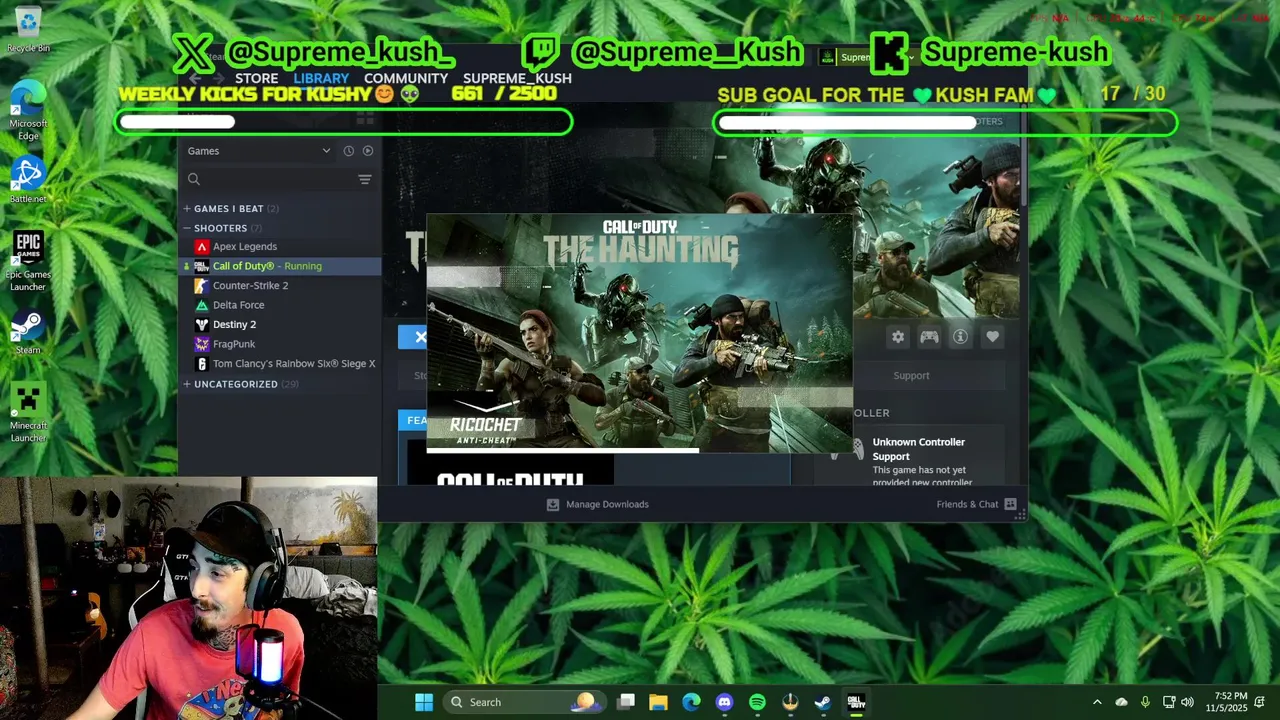Image resolution: width=1280 pixels, height=720 pixels.
Task: Open the OneDrive cloud tray icon
Action: 1121,702
